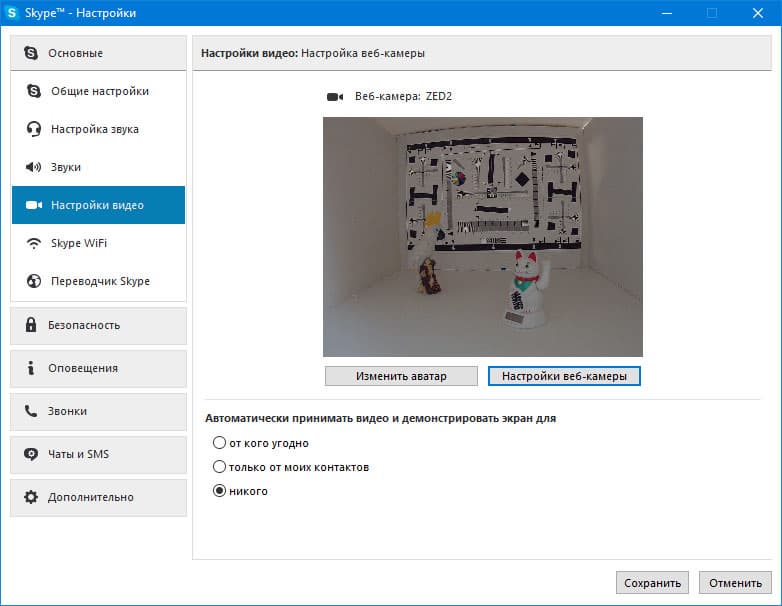
Task: Click the Skype icon beside Основные
Action: [31, 53]
